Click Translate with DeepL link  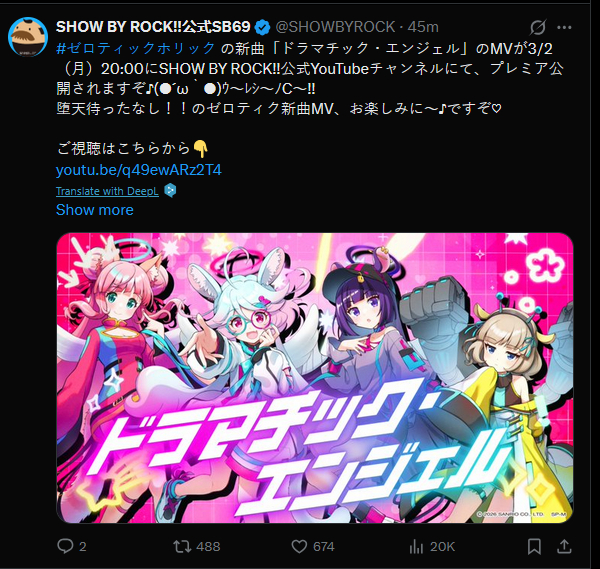click(107, 191)
